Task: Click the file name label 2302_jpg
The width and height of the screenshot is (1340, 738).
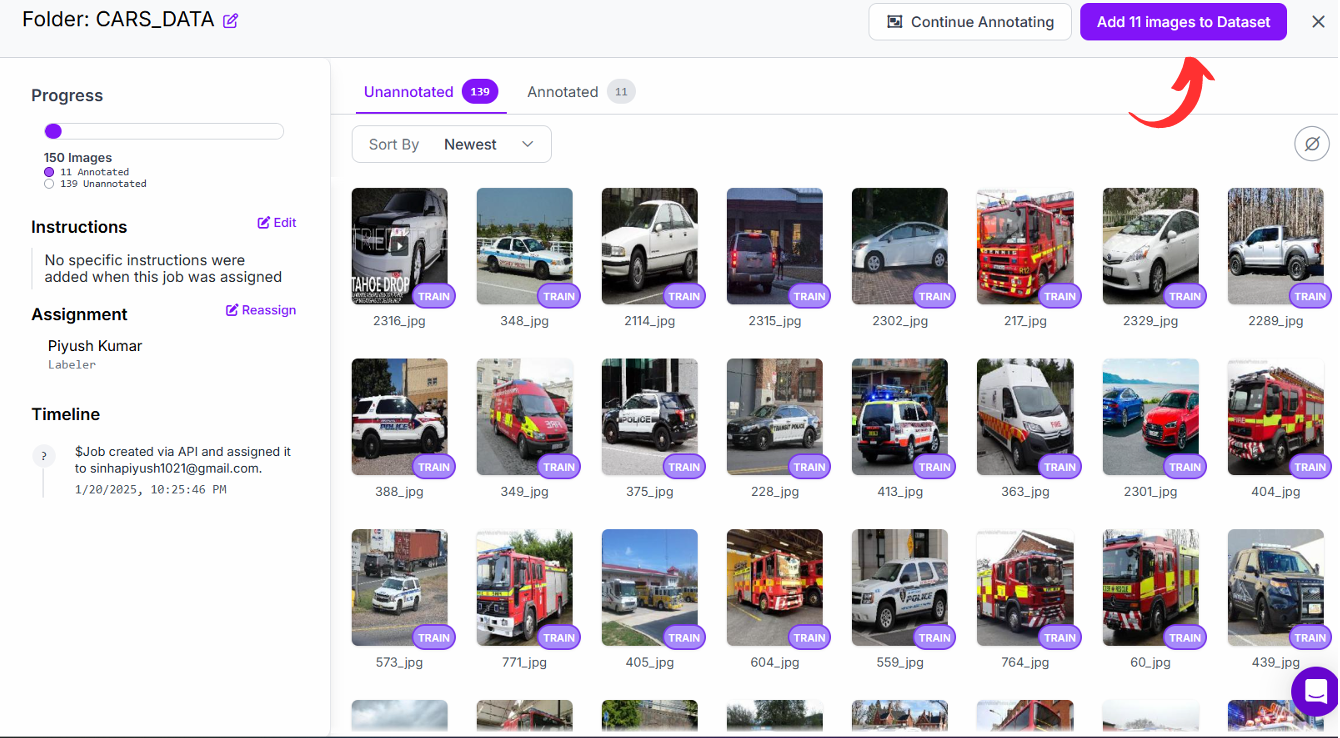Action: coord(900,321)
